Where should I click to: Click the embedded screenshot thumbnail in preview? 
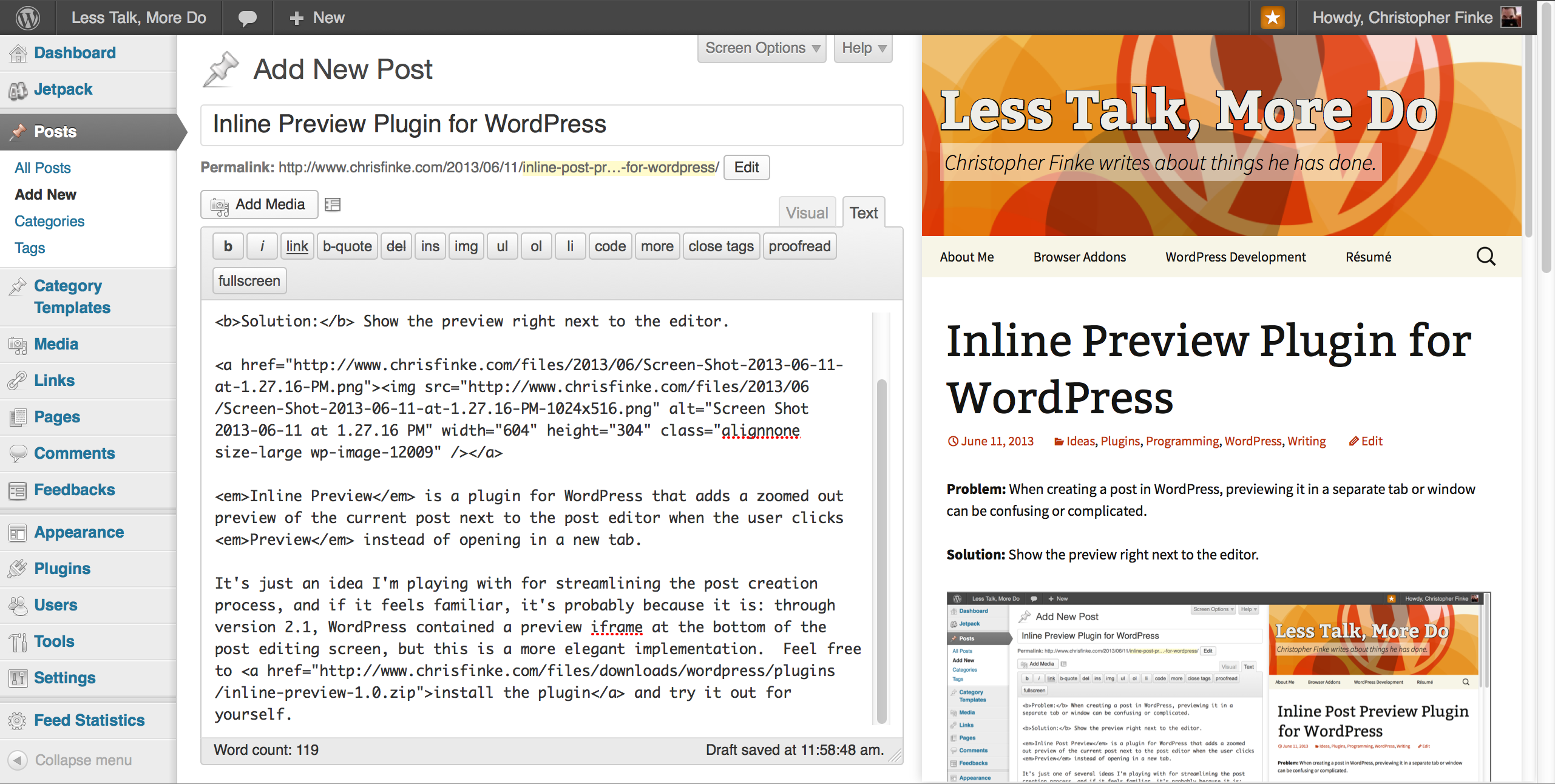[x=1219, y=687]
